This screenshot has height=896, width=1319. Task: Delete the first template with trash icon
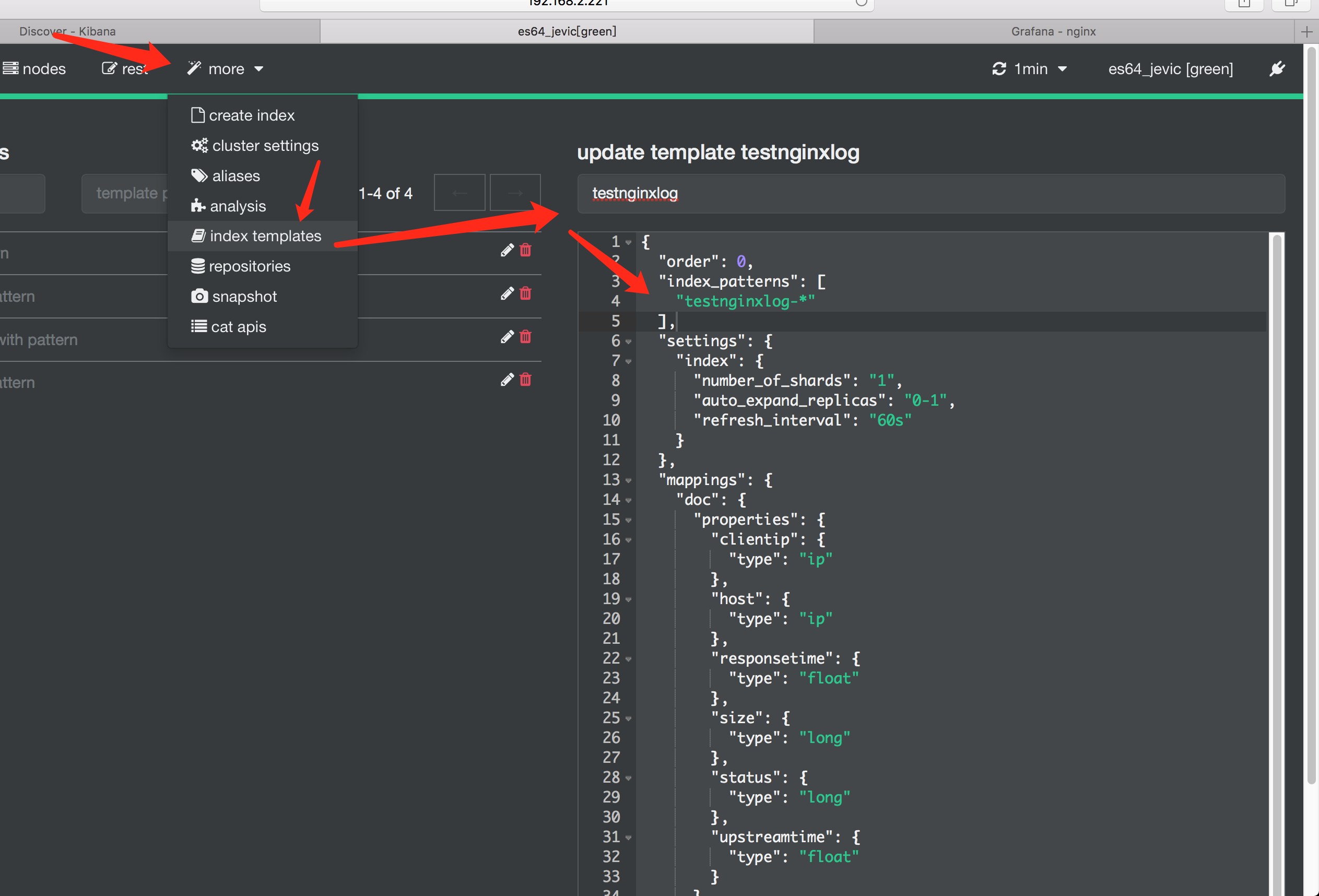click(525, 250)
